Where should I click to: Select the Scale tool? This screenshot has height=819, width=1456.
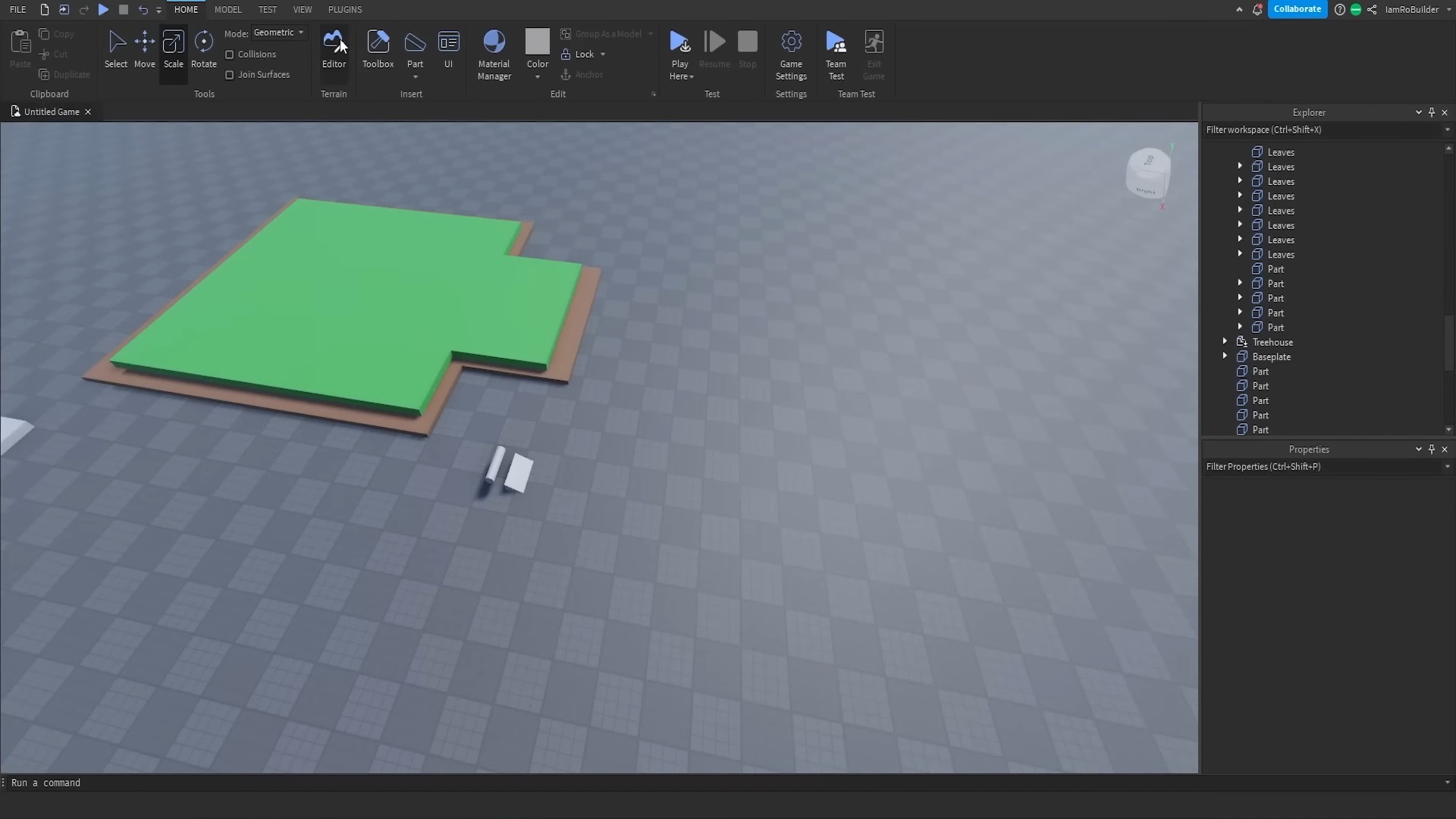[173, 48]
